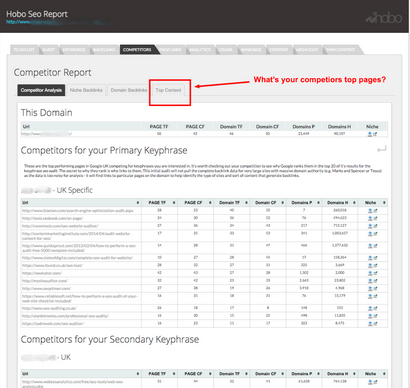
Task: Click the blue niche icon in the This Domain row
Action: click(x=370, y=134)
